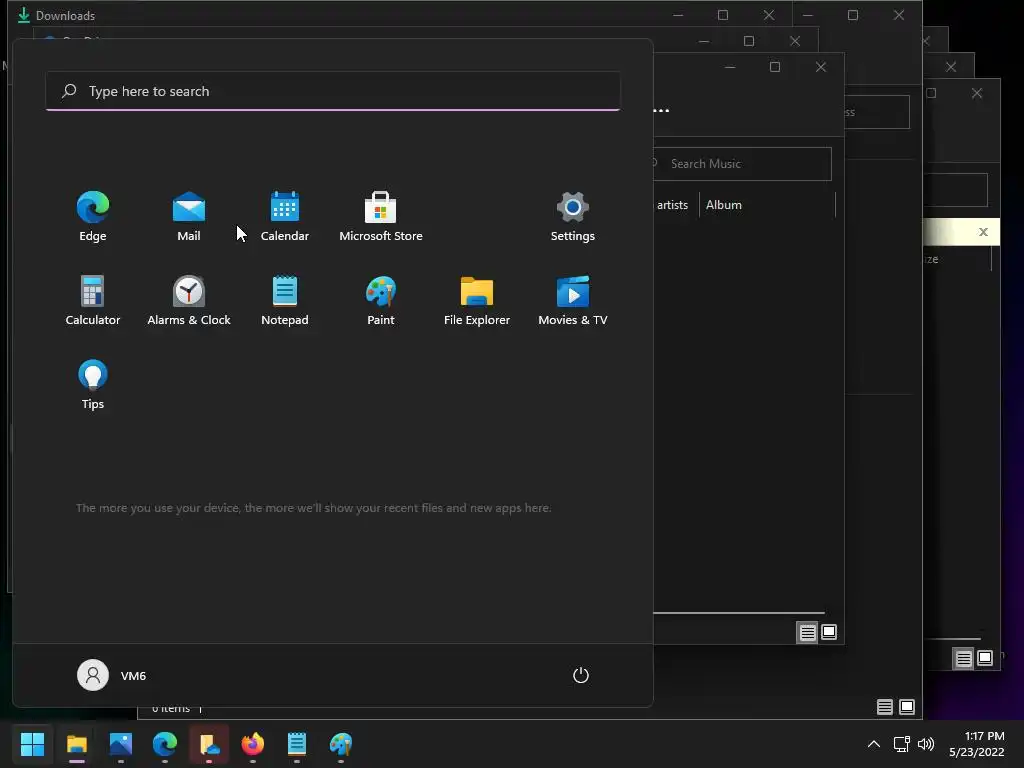
Task: Minimize the Music window
Action: point(730,67)
